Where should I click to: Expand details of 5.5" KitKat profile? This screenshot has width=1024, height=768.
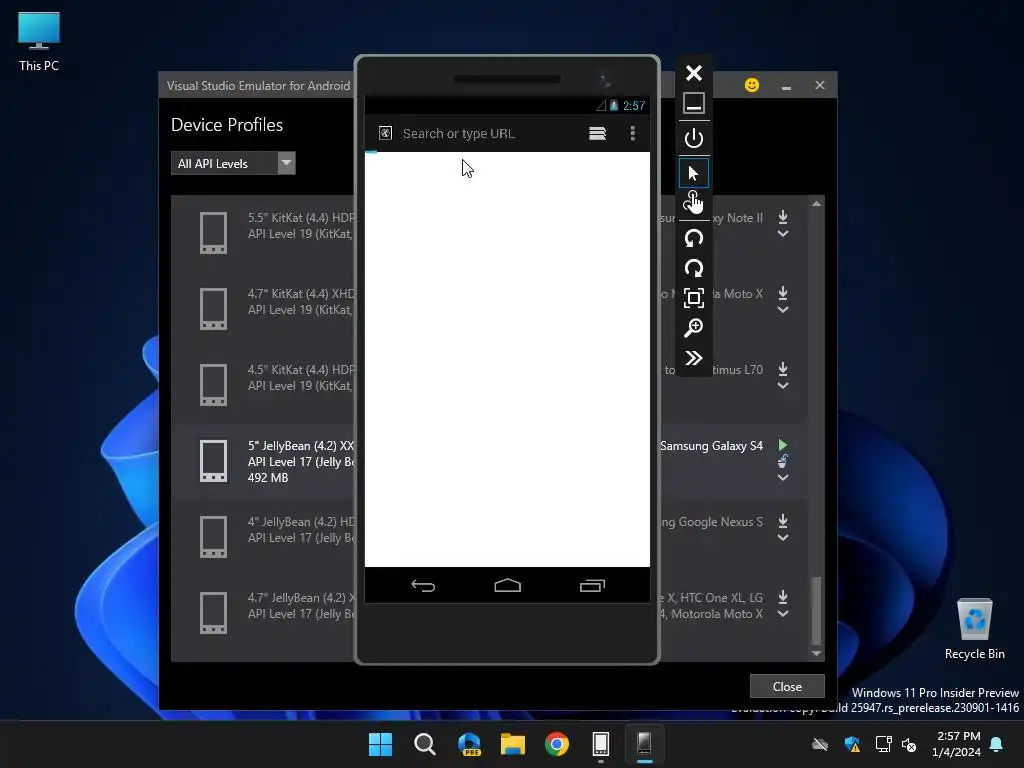(783, 234)
